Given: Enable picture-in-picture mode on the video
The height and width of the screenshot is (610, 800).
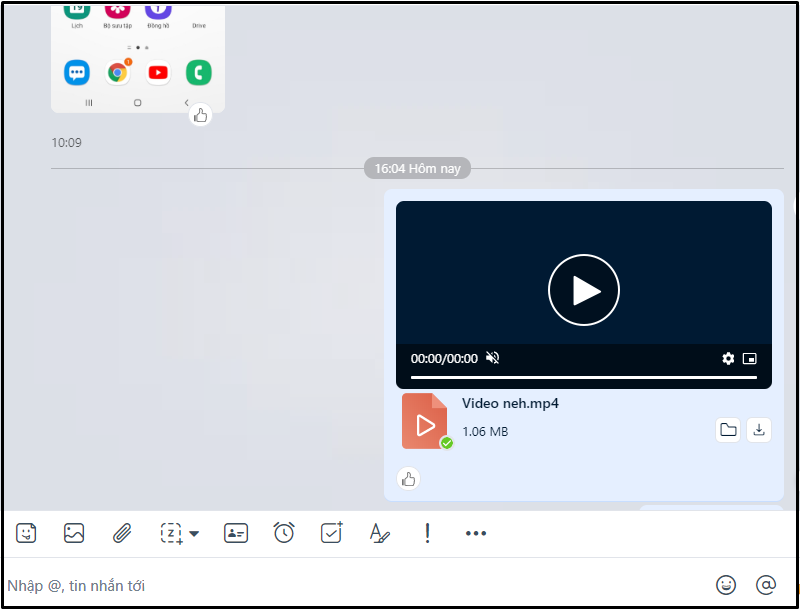Looking at the screenshot, I should coord(750,358).
